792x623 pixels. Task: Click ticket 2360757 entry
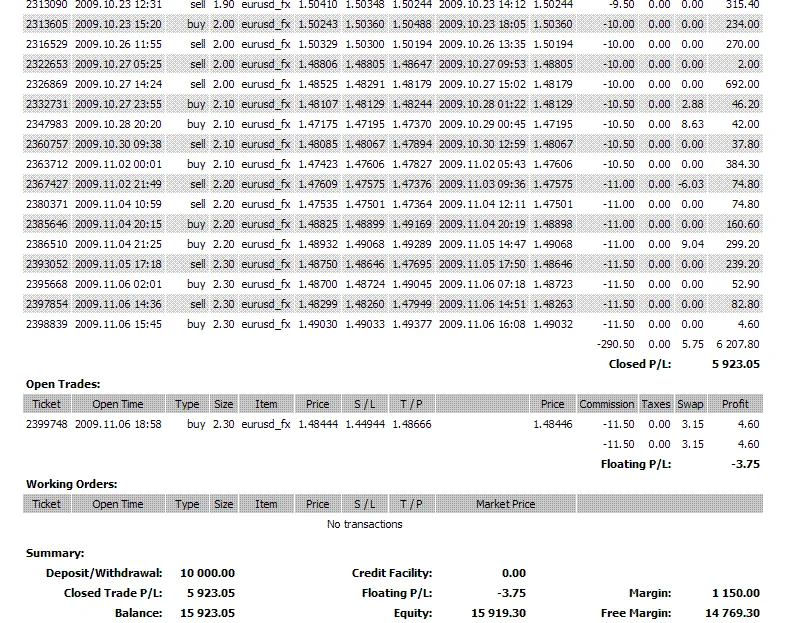[x=46, y=144]
